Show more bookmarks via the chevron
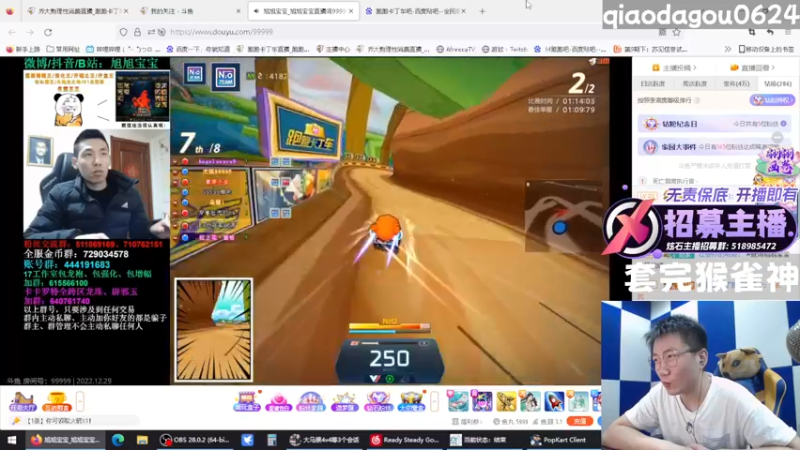 tap(728, 49)
